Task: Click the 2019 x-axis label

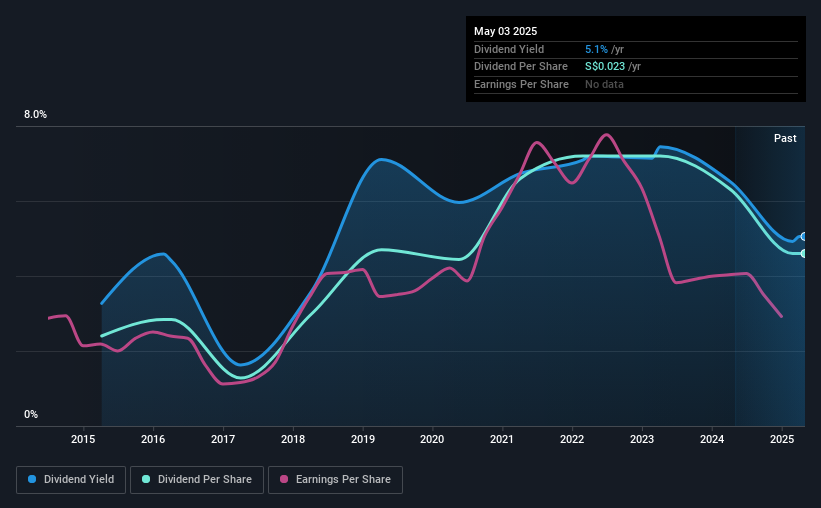Action: (x=363, y=439)
